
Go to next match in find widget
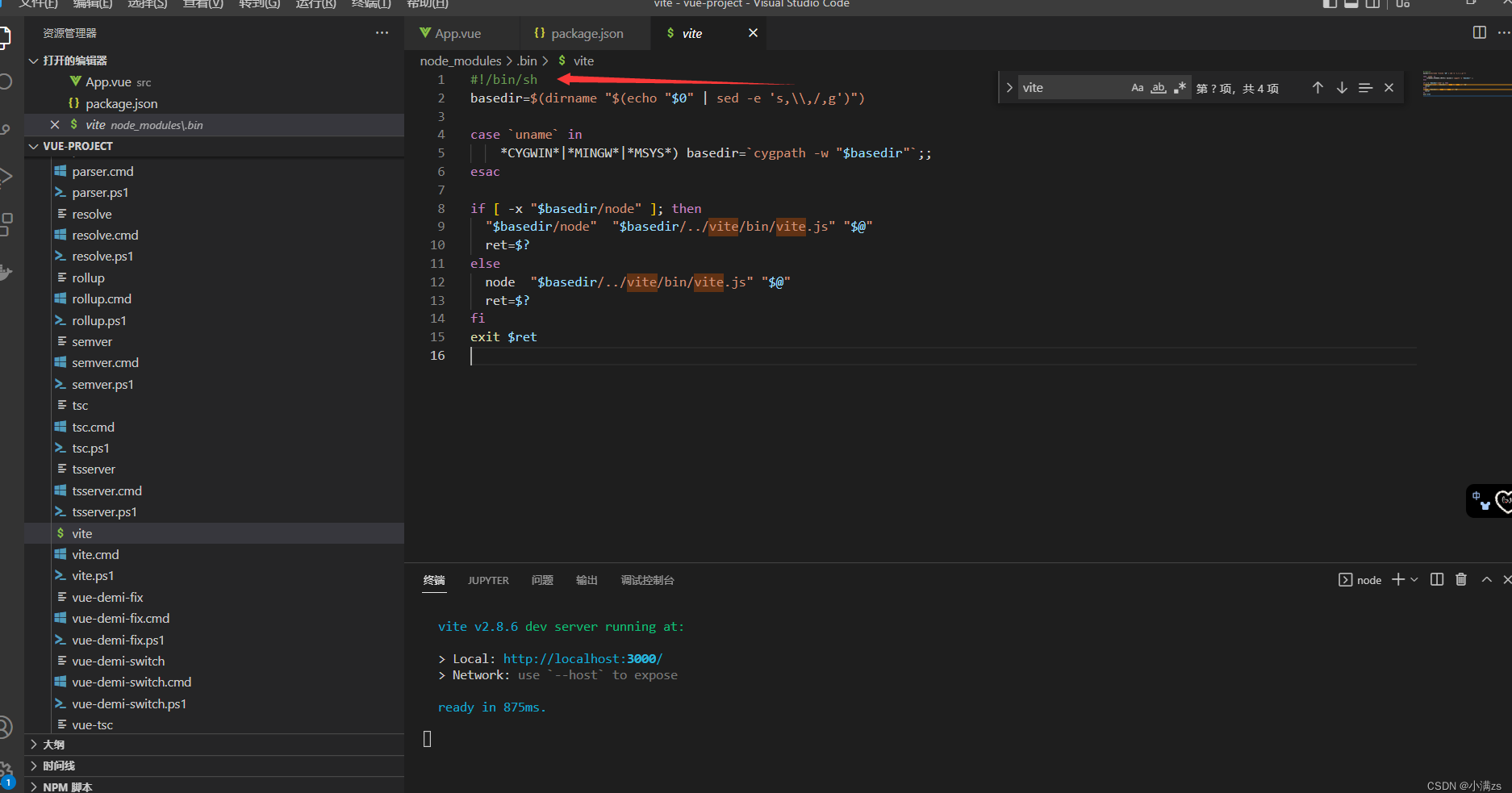point(1341,88)
